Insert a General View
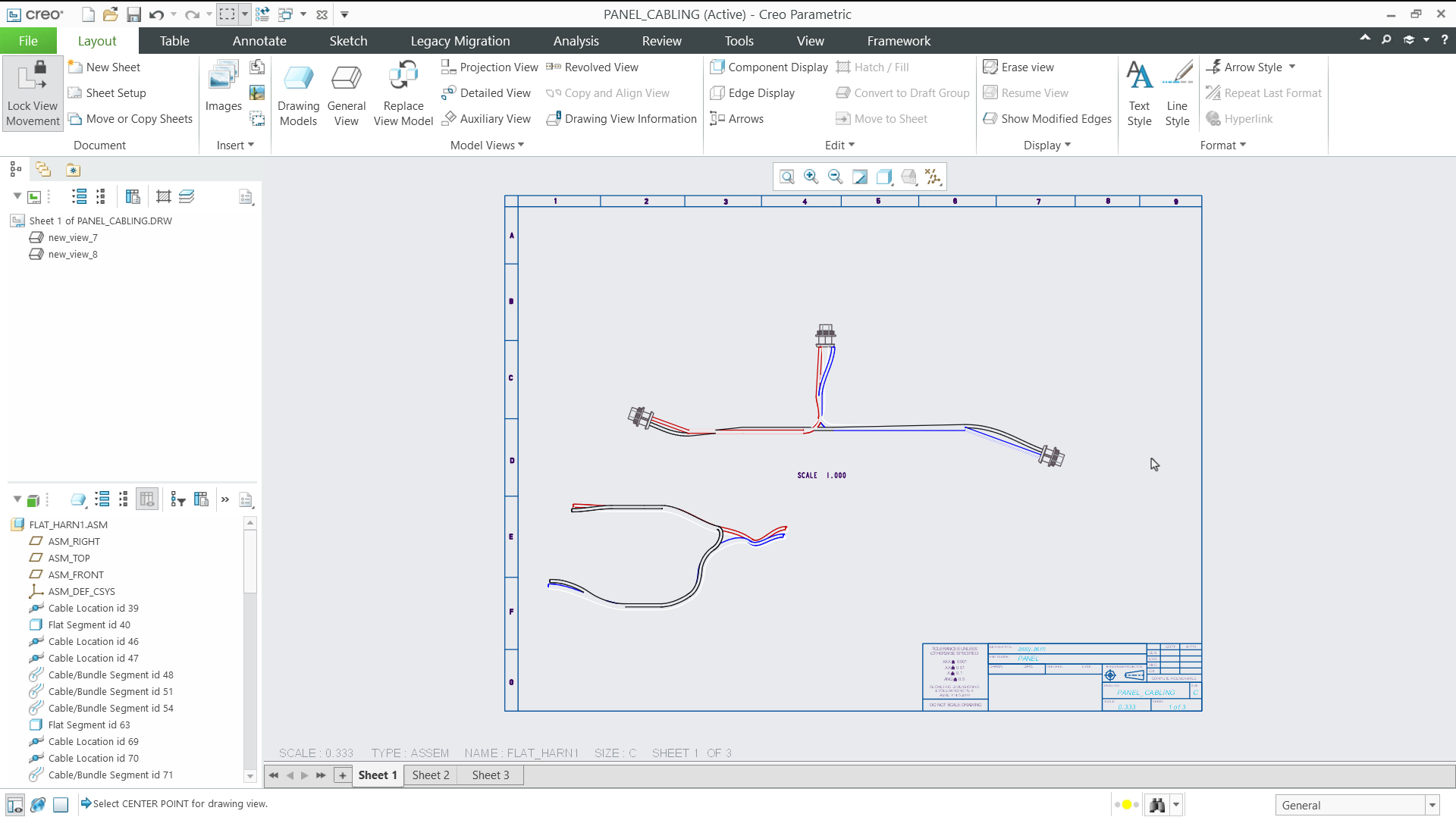The height and width of the screenshot is (817, 1456). (347, 93)
